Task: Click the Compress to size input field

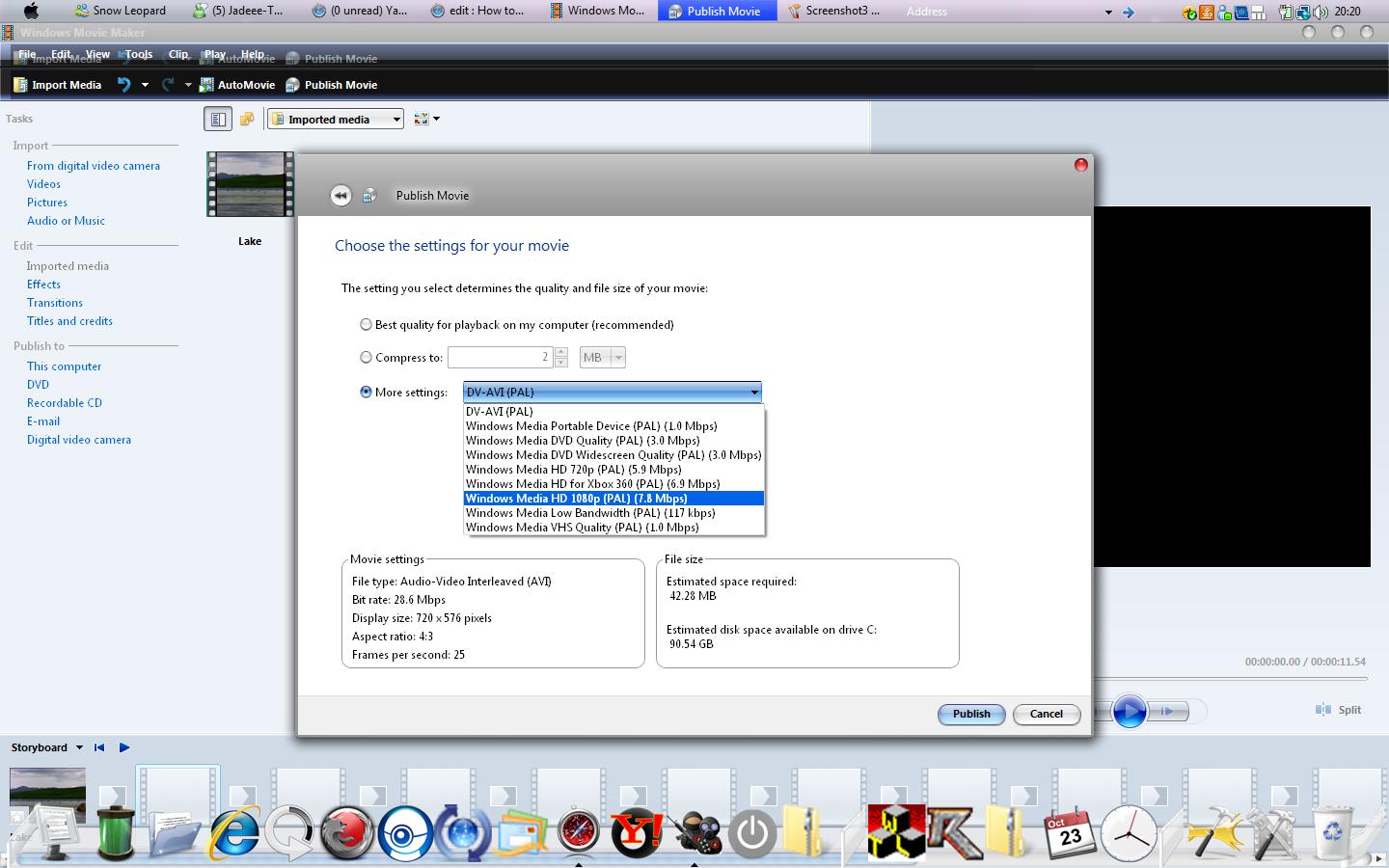Action: pyautogui.click(x=501, y=357)
